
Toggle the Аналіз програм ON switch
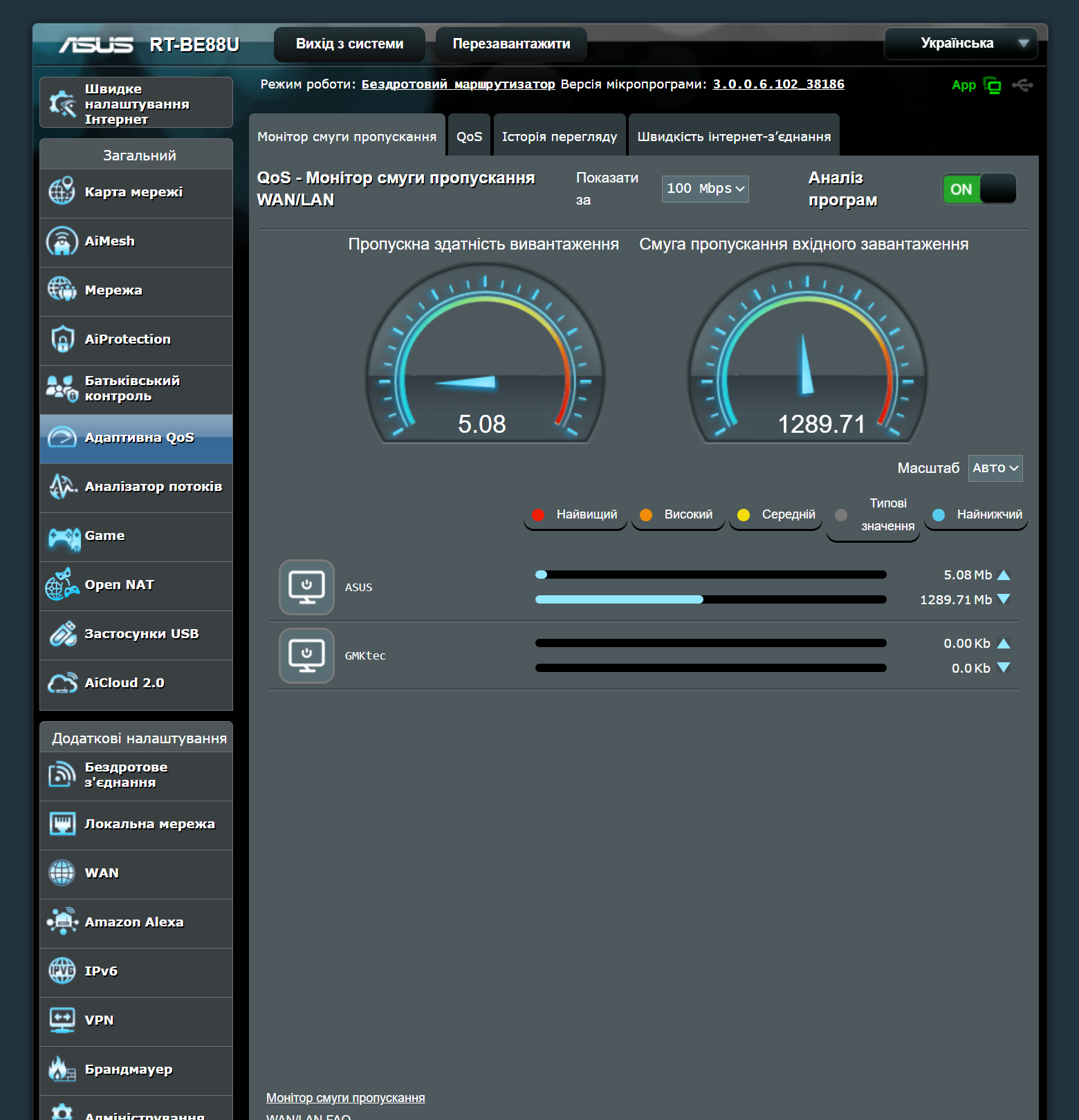point(979,189)
